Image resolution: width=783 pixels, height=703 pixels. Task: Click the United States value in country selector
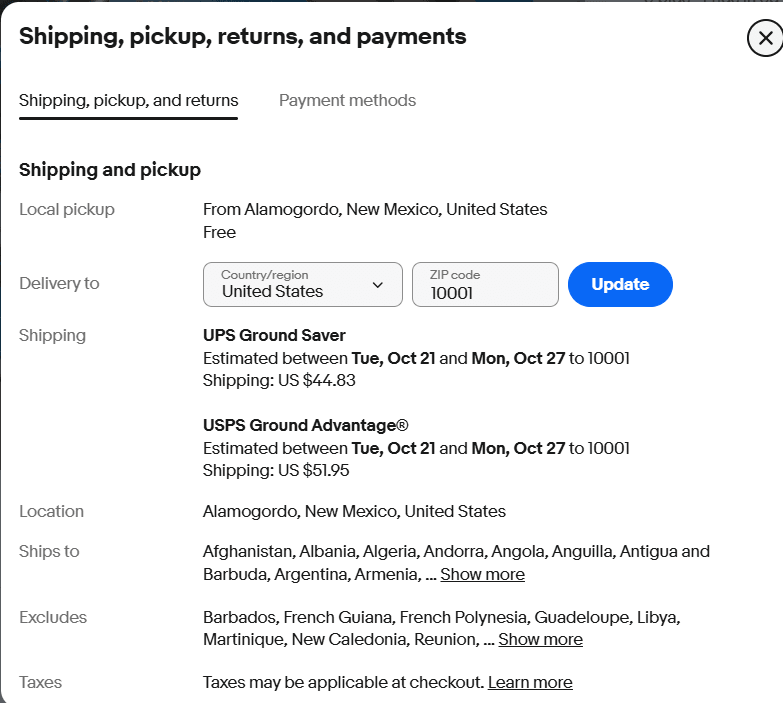pyautogui.click(x=273, y=291)
